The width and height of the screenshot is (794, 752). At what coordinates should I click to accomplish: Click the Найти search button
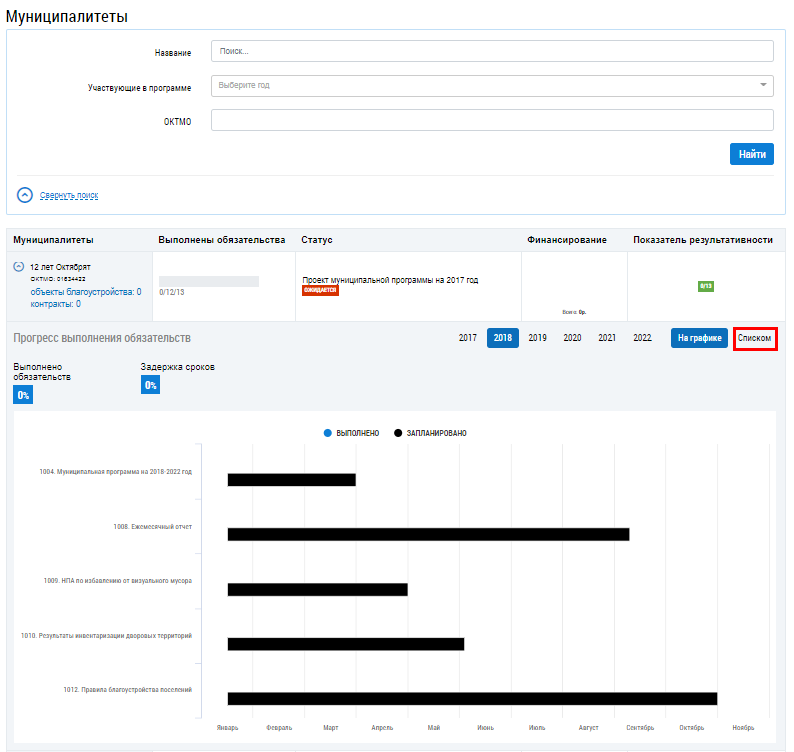[x=751, y=154]
